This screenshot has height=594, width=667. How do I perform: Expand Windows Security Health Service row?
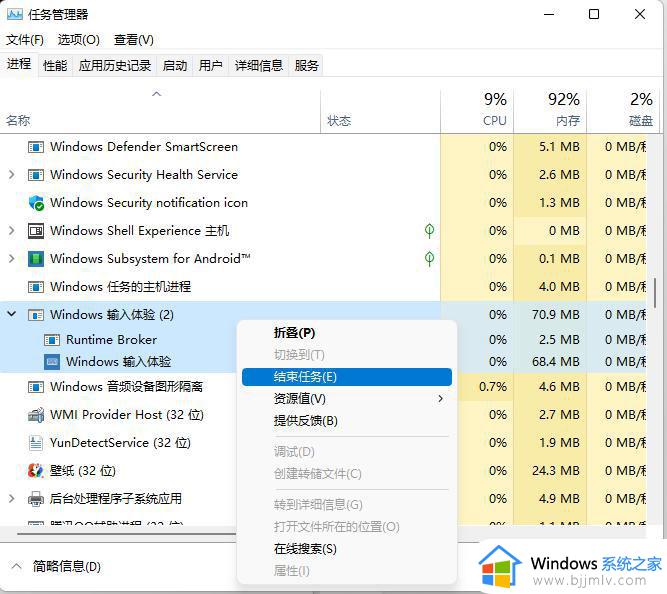tap(11, 174)
